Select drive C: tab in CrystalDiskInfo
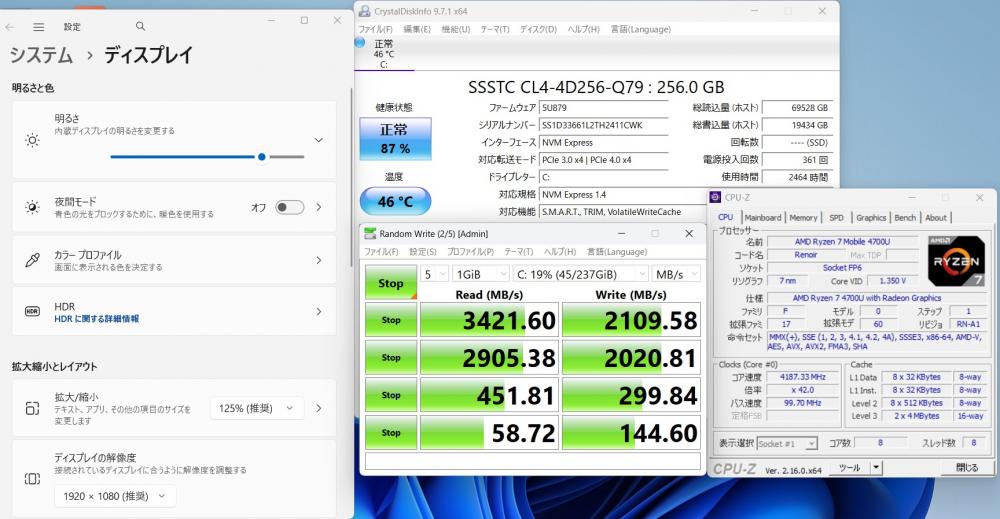 (384, 54)
